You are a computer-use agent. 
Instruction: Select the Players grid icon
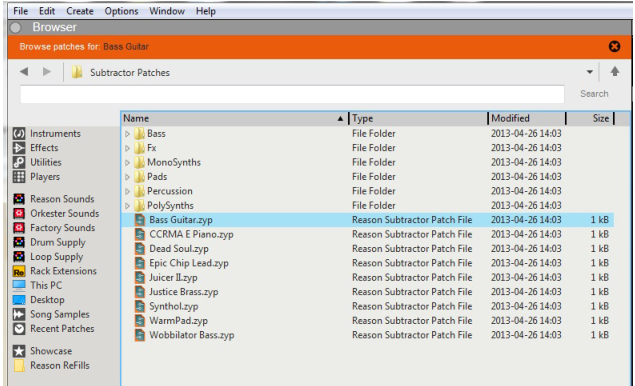[x=19, y=177]
